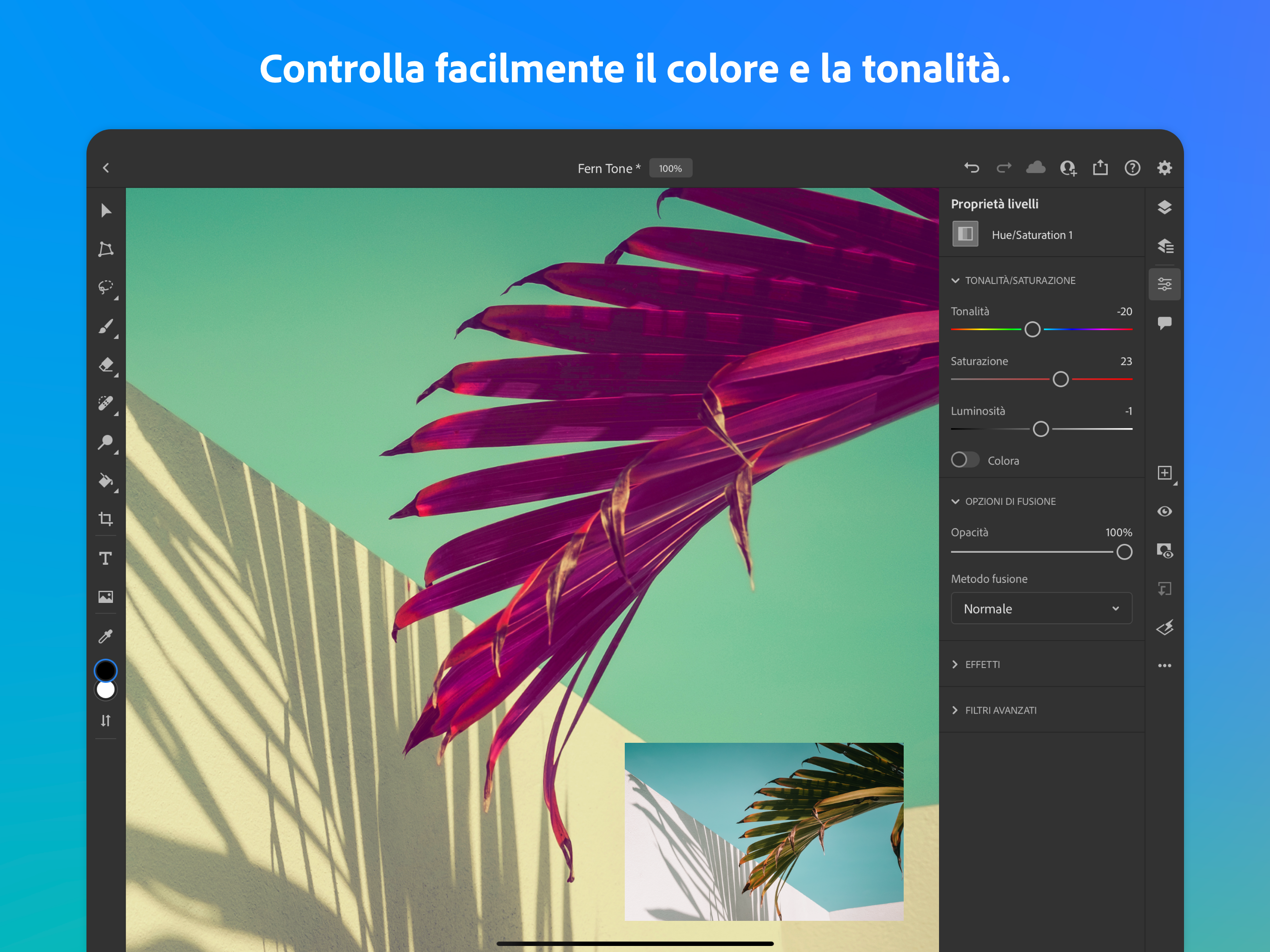Open the Metodo fusione dropdown
Image resolution: width=1270 pixels, height=952 pixels.
tap(1041, 608)
